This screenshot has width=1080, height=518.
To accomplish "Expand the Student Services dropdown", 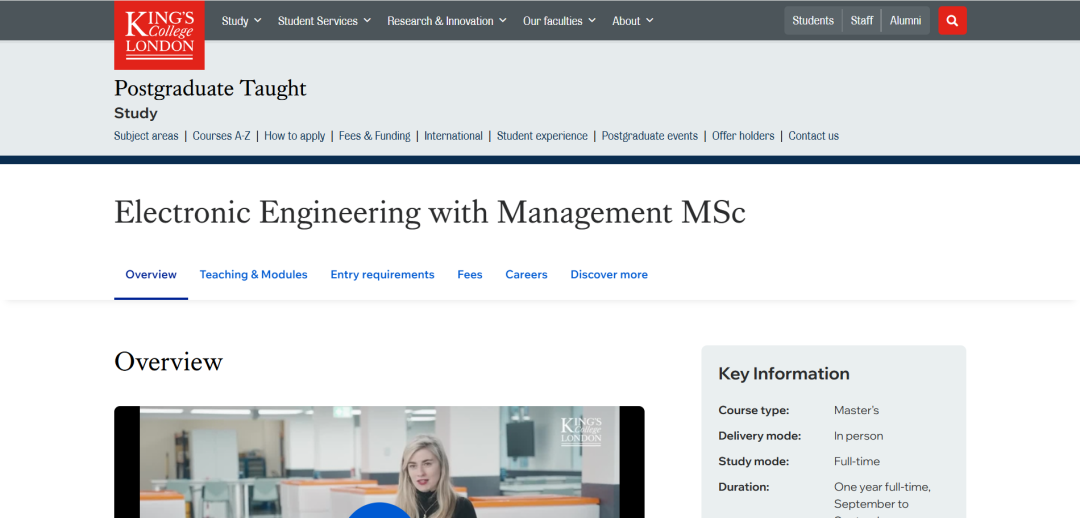I will pos(324,21).
